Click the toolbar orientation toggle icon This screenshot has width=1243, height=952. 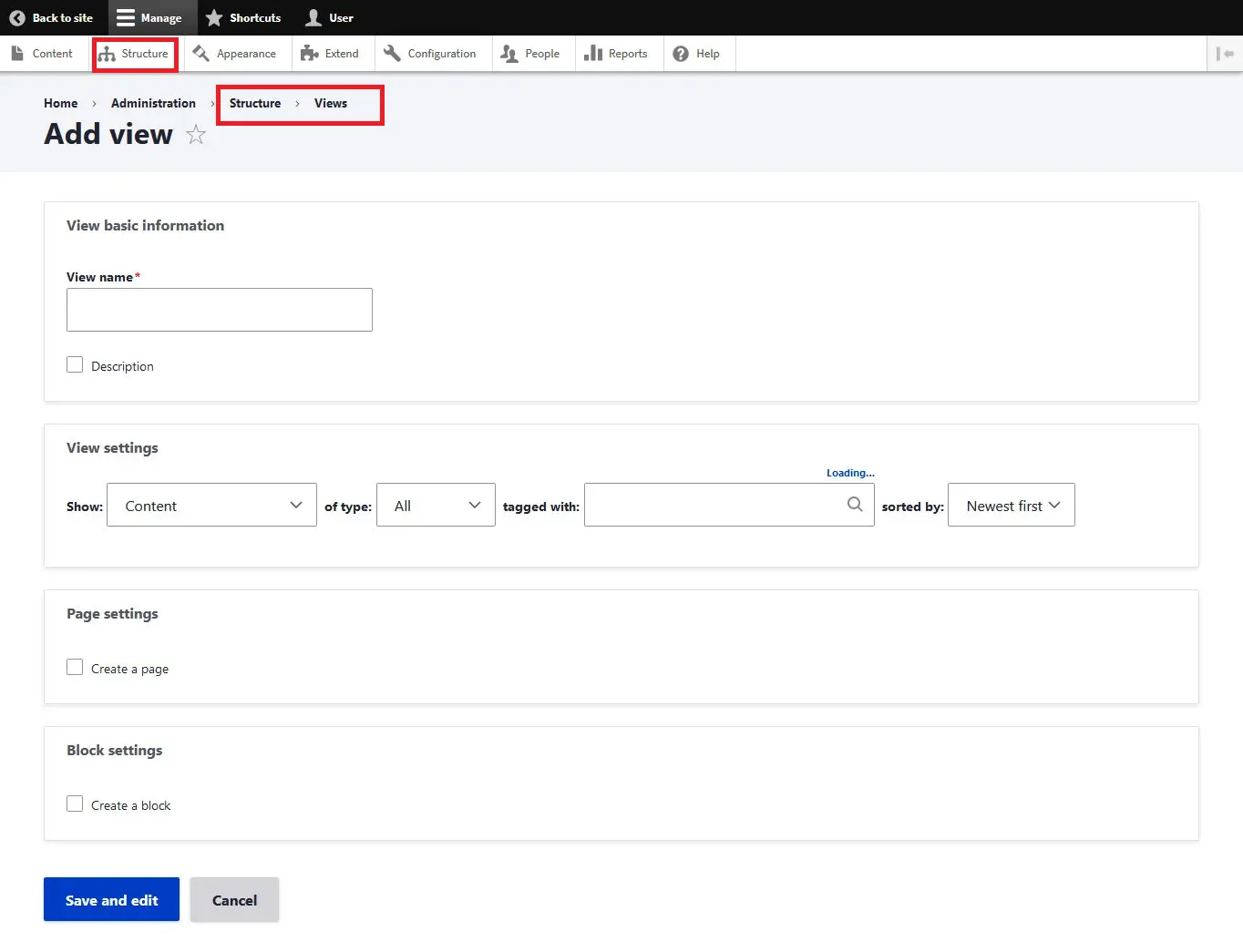pos(1225,54)
